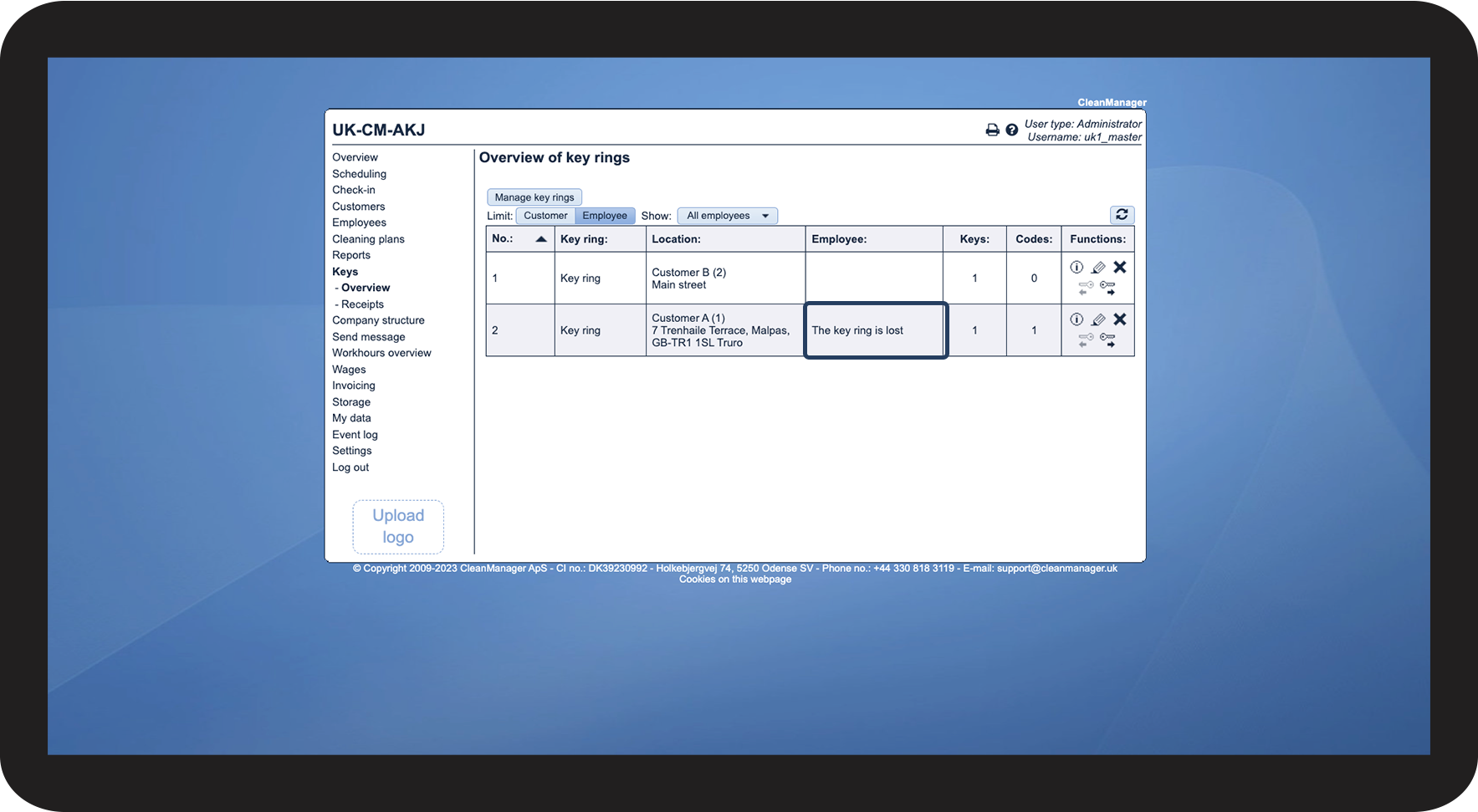Viewport: 1478px width, 812px height.
Task: Click the Functions: column header
Action: click(1097, 239)
